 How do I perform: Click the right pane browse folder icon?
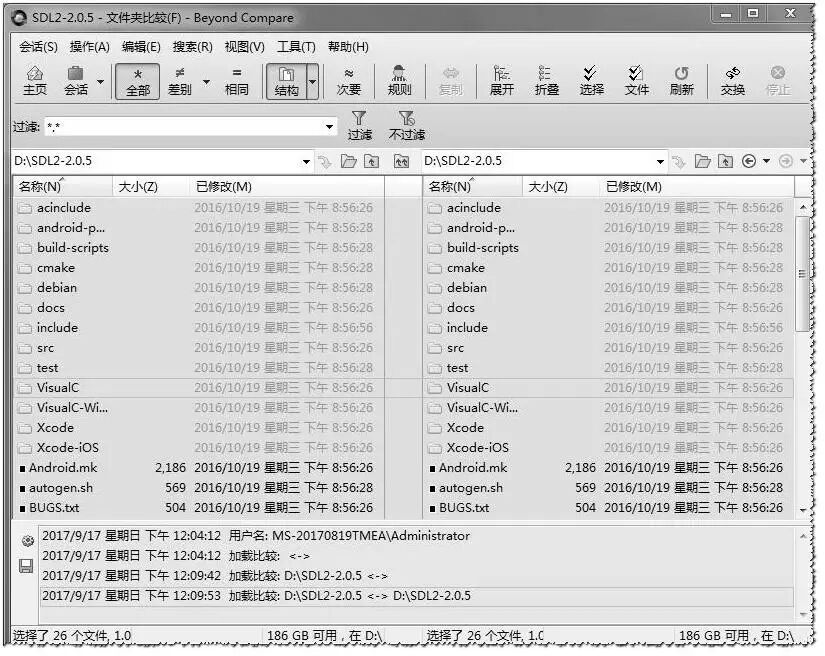click(x=702, y=162)
